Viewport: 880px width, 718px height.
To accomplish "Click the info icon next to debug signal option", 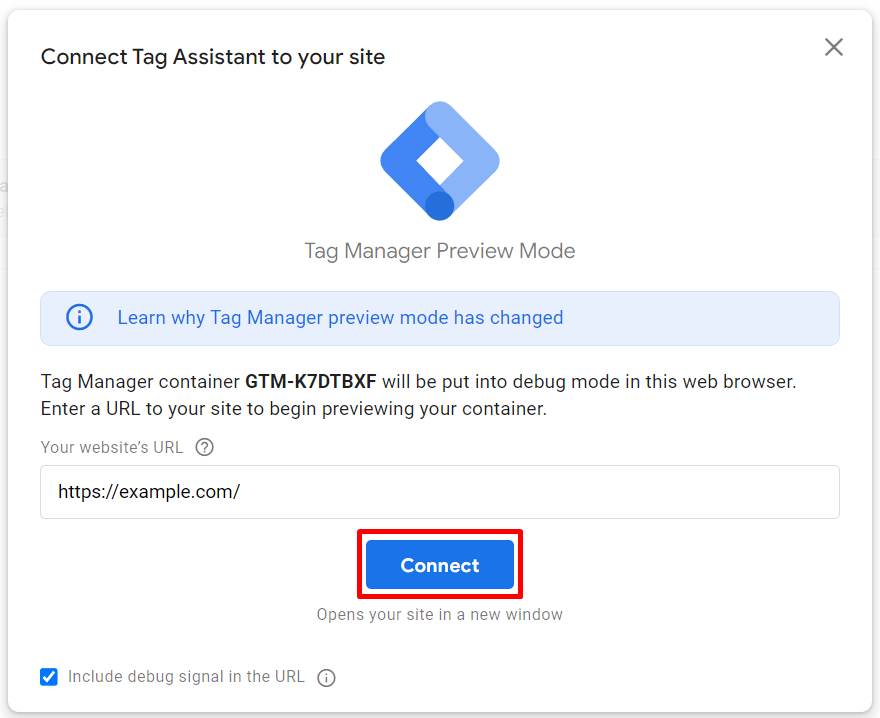I will coord(326,678).
